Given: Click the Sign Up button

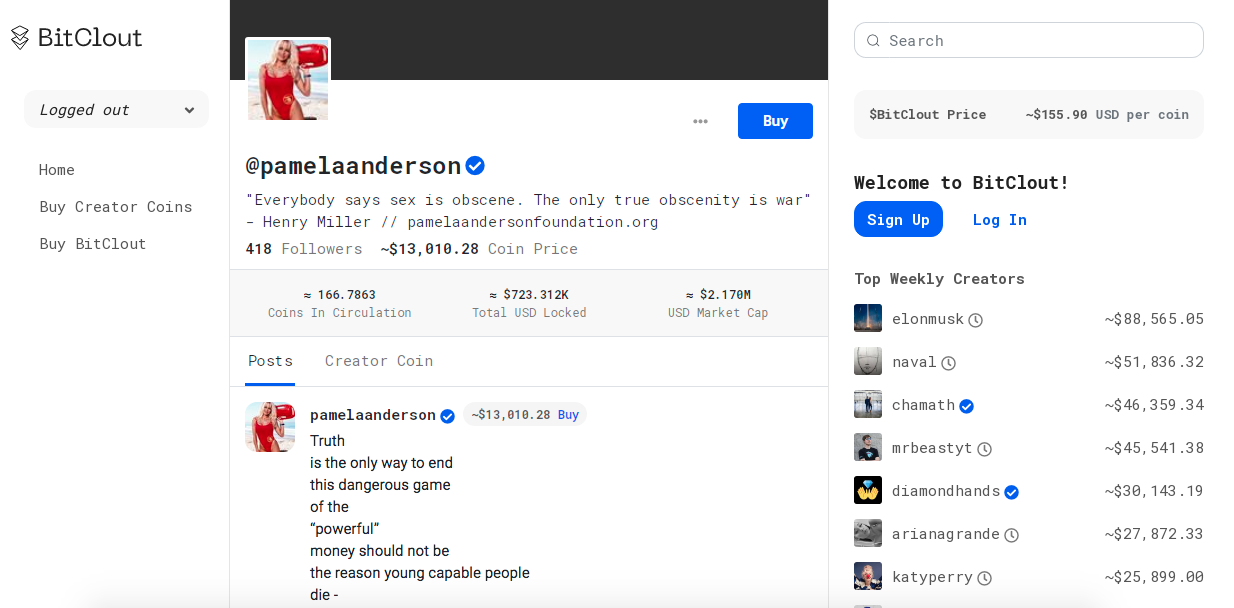Looking at the screenshot, I should 898,220.
